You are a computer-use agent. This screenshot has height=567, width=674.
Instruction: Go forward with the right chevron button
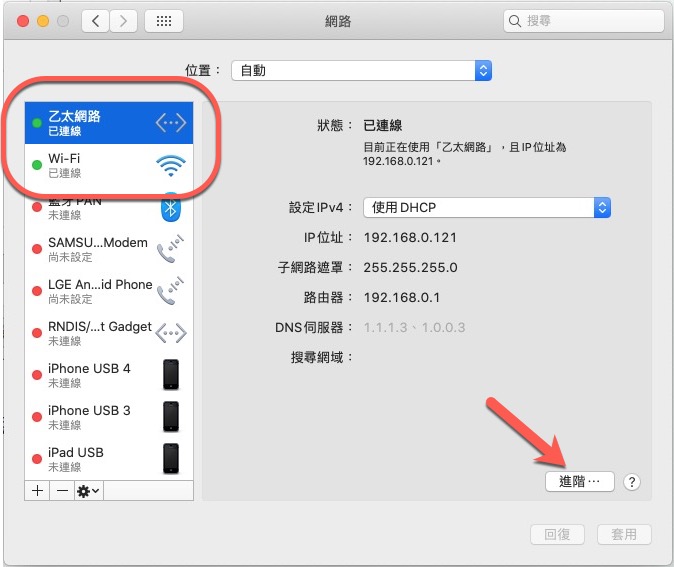(x=123, y=21)
